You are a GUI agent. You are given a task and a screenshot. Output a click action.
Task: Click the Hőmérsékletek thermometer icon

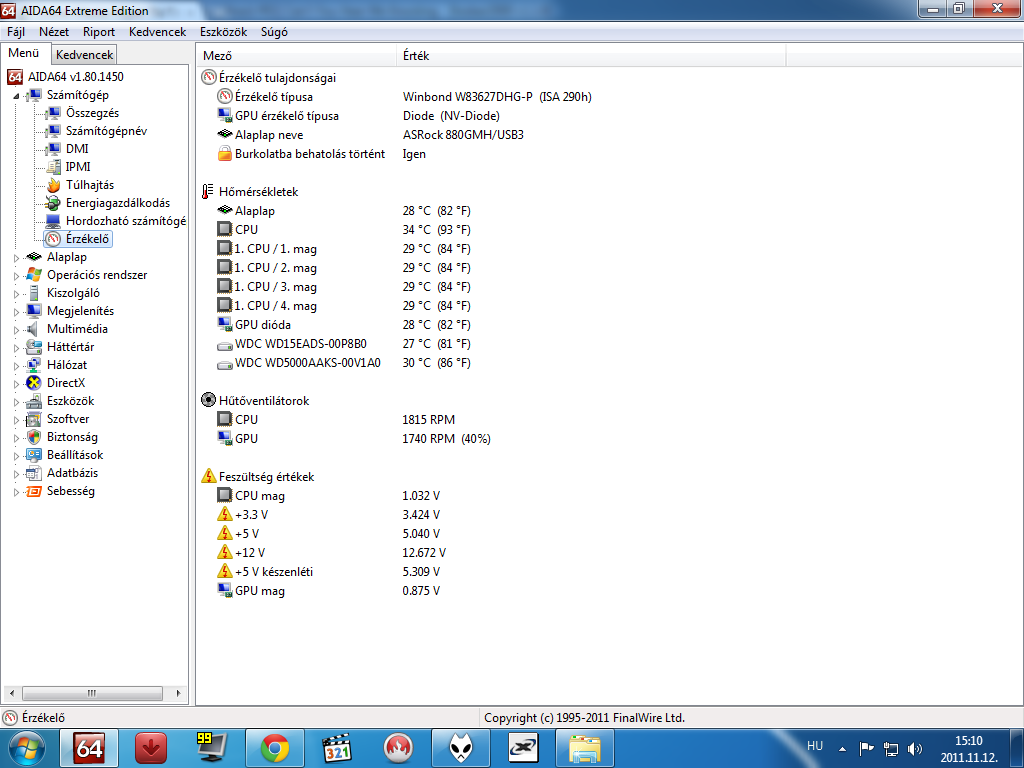208,191
